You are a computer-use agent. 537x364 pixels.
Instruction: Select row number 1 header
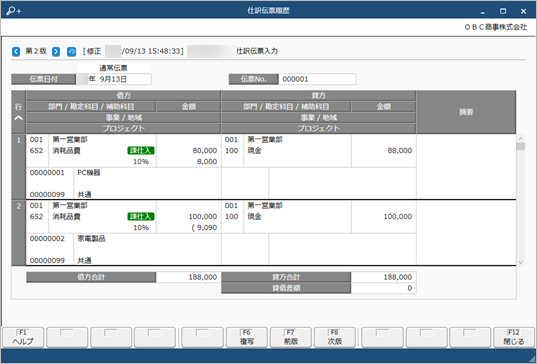(x=18, y=166)
